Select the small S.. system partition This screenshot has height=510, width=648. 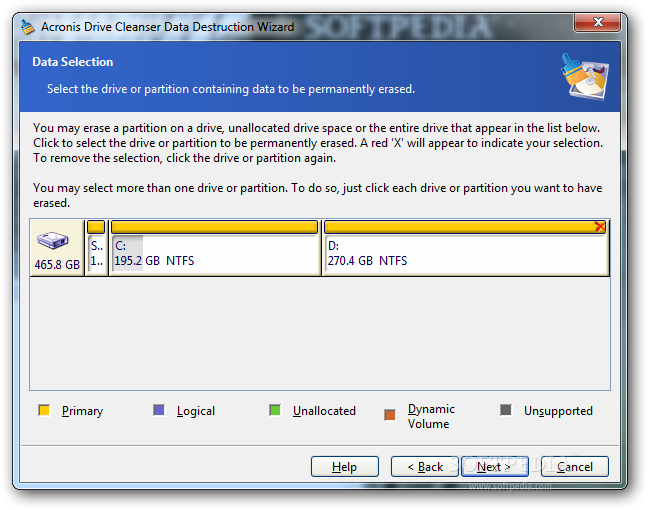(x=96, y=248)
